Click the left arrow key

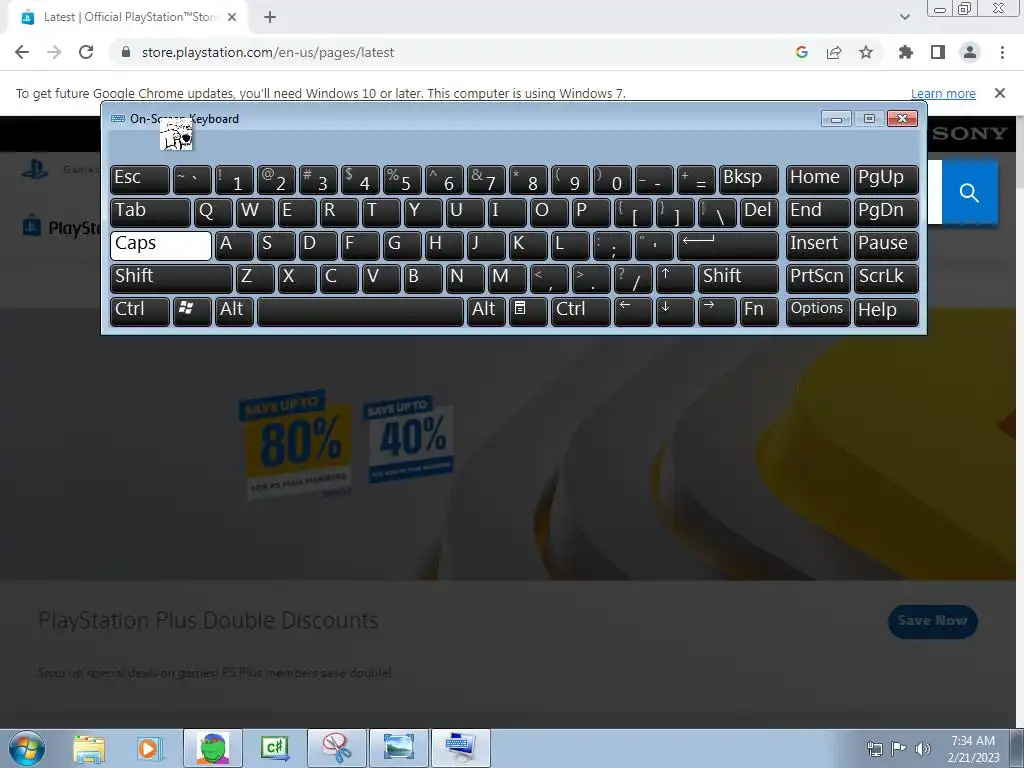[633, 311]
